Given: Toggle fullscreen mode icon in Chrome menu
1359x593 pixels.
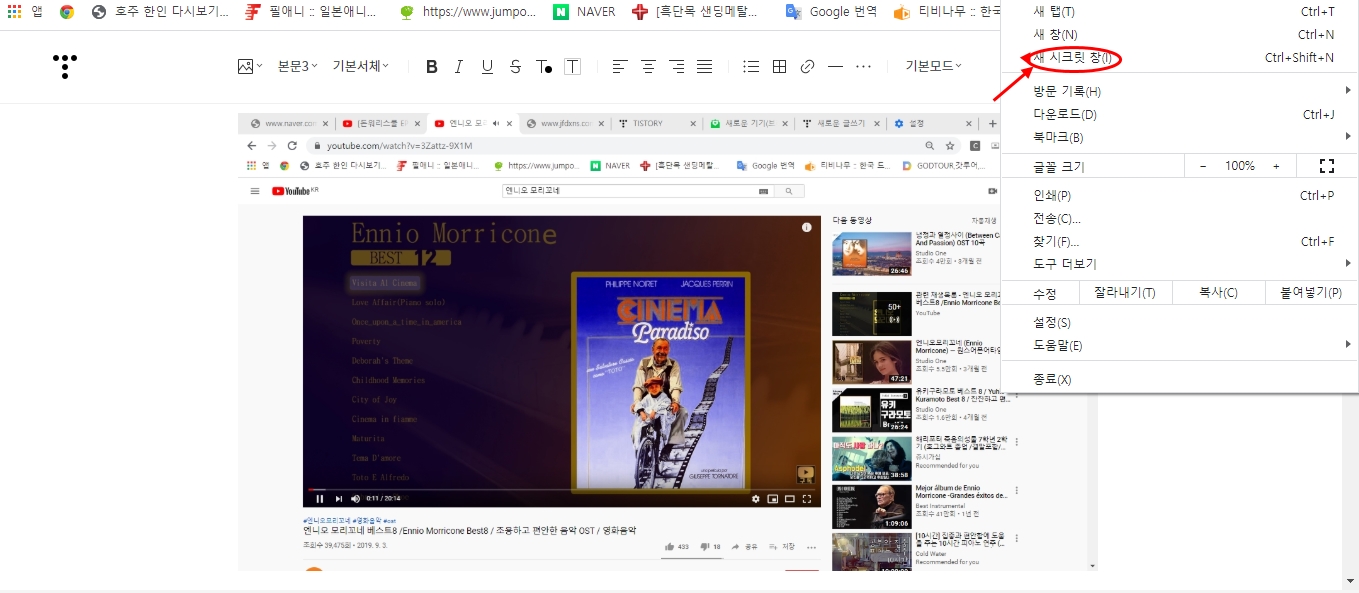Looking at the screenshot, I should pyautogui.click(x=1327, y=166).
